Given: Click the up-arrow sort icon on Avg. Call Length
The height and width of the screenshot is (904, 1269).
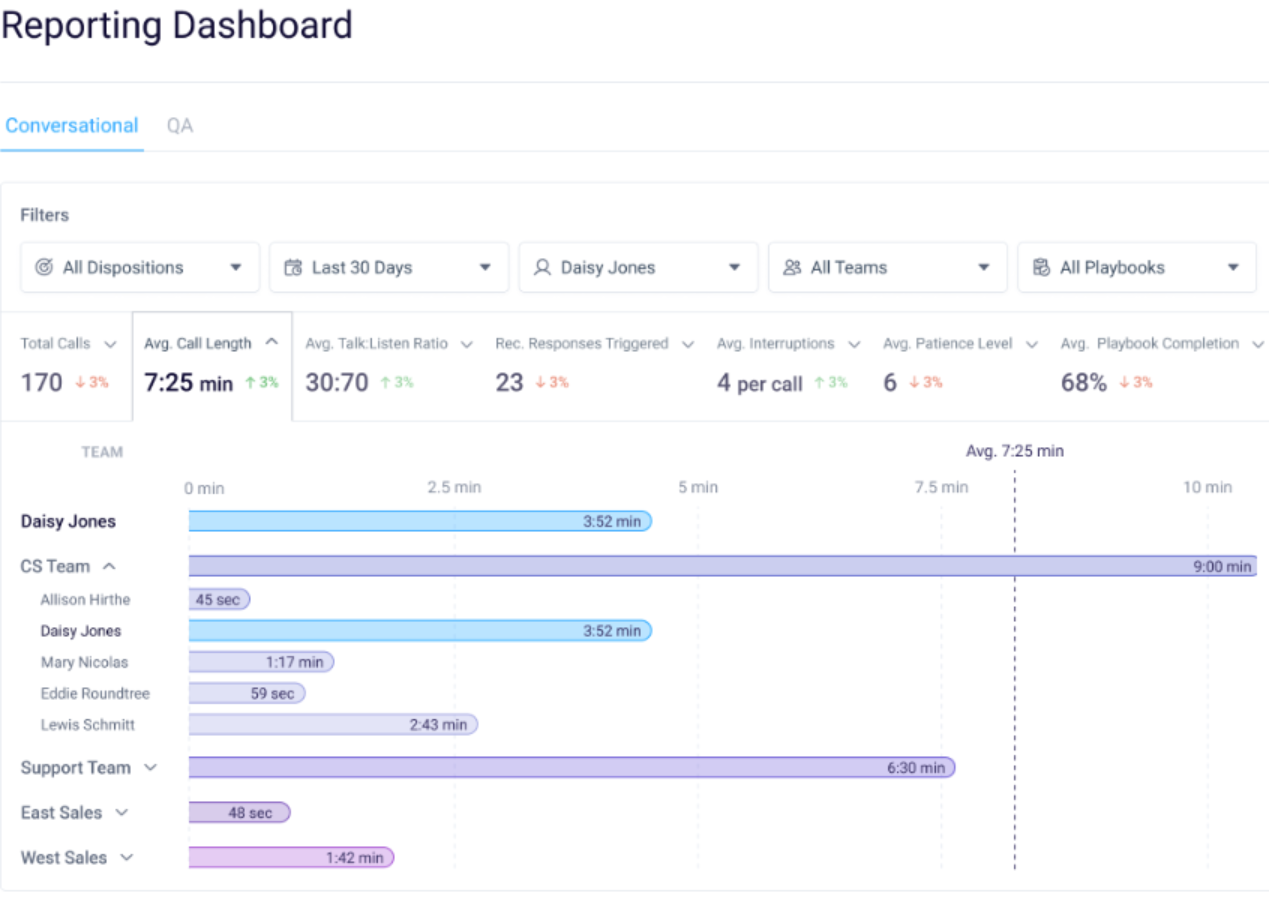Looking at the screenshot, I should tap(271, 342).
